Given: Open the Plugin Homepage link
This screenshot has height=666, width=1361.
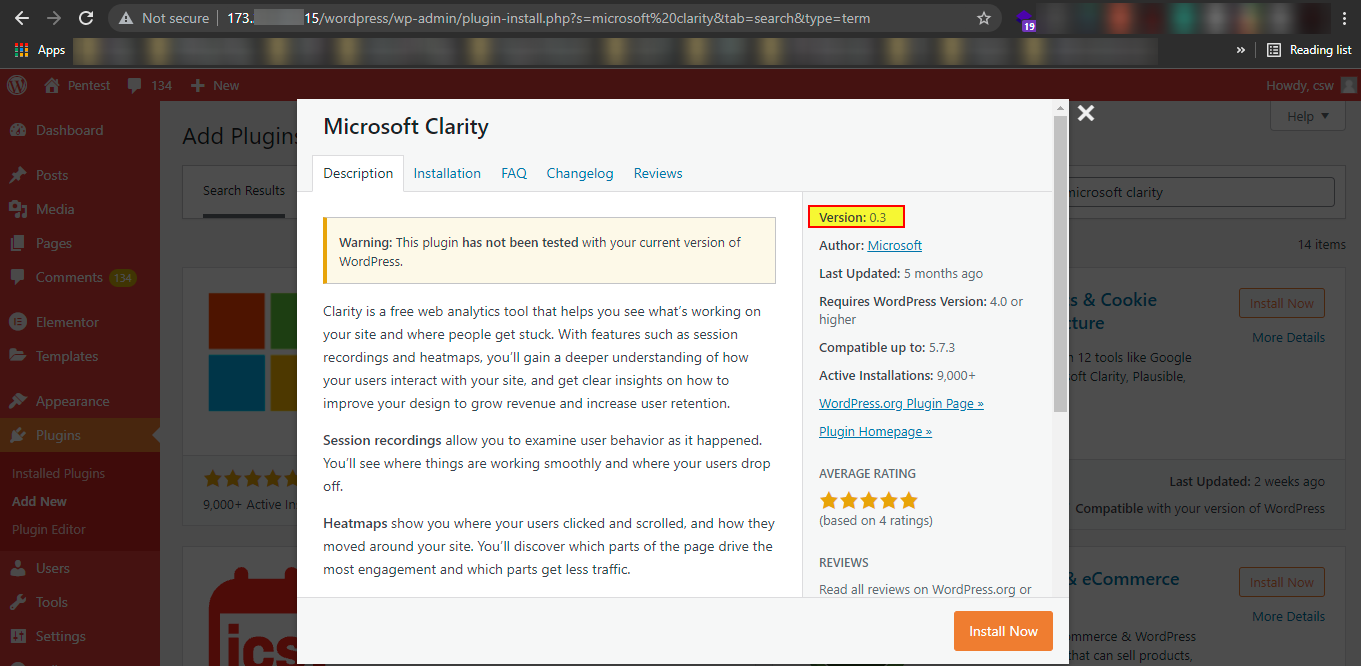Looking at the screenshot, I should click(x=875, y=431).
